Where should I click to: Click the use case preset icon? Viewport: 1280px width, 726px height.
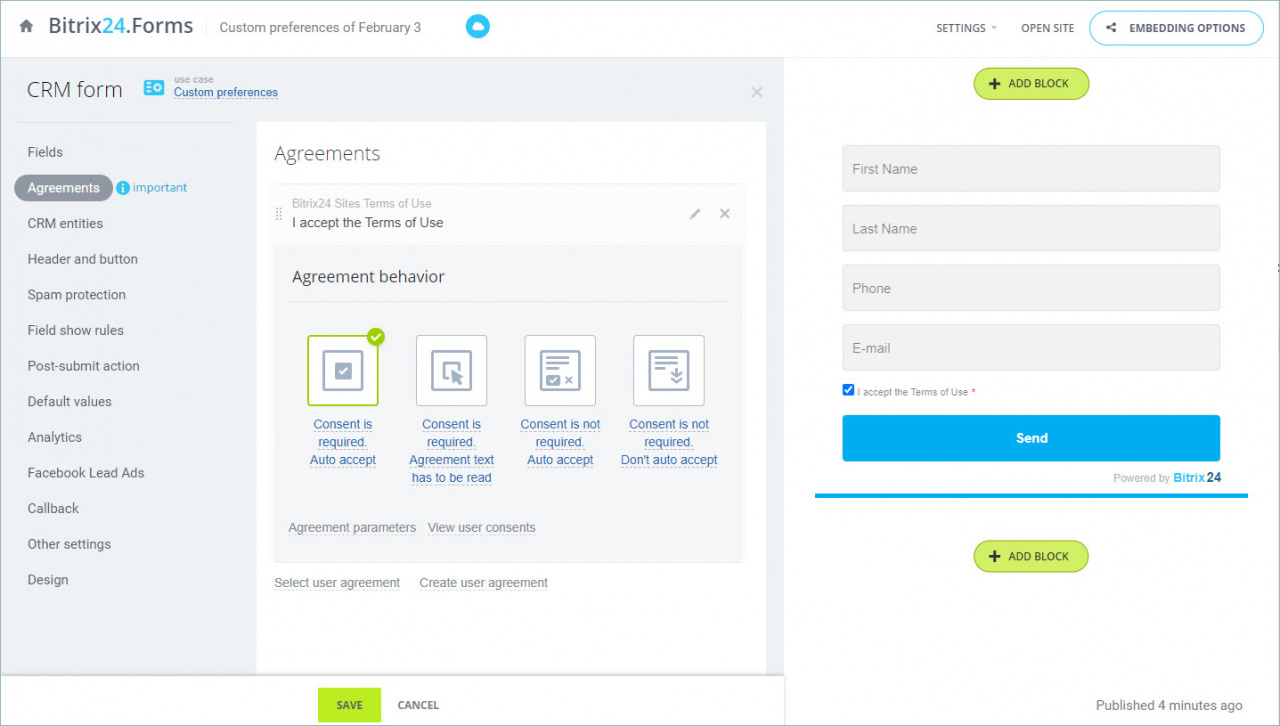coord(154,88)
